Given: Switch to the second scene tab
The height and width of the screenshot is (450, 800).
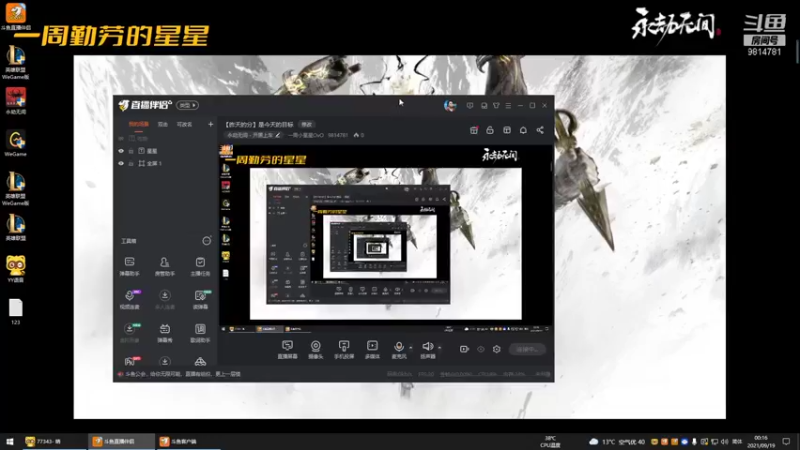Looking at the screenshot, I should [x=163, y=124].
